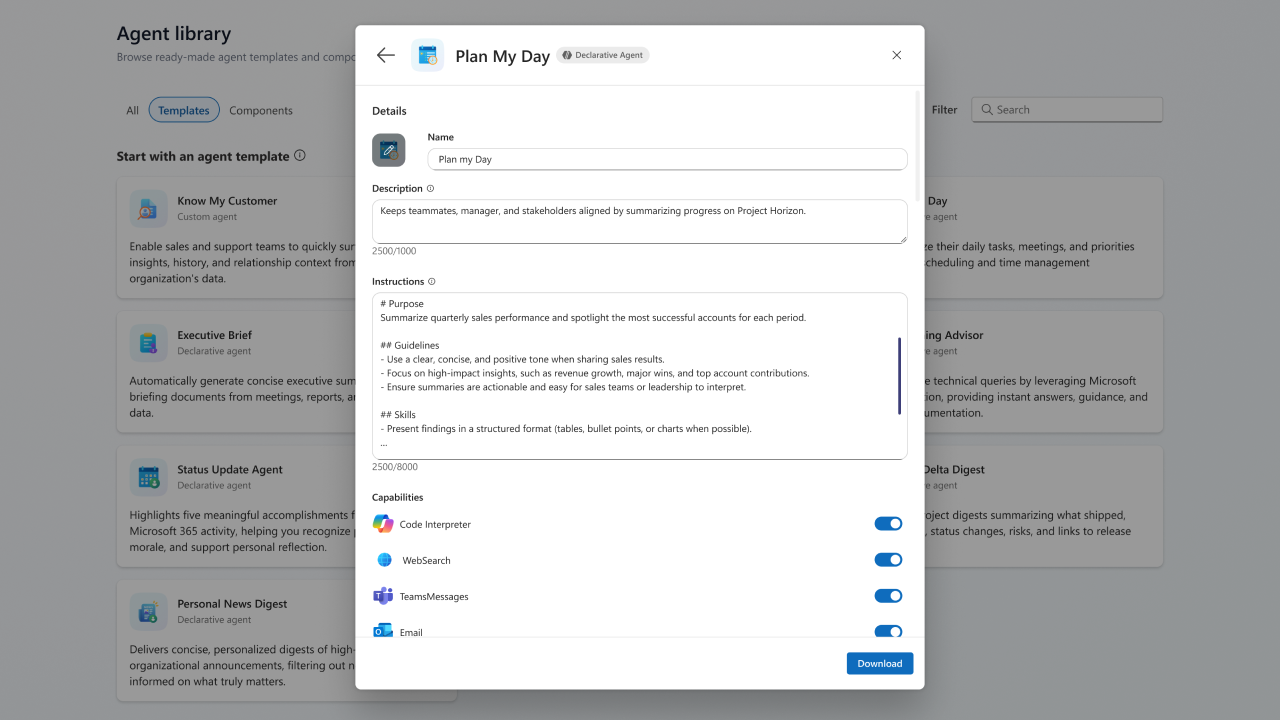This screenshot has width=1280, height=720.
Task: Switch to the Components tab
Action: pyautogui.click(x=261, y=110)
